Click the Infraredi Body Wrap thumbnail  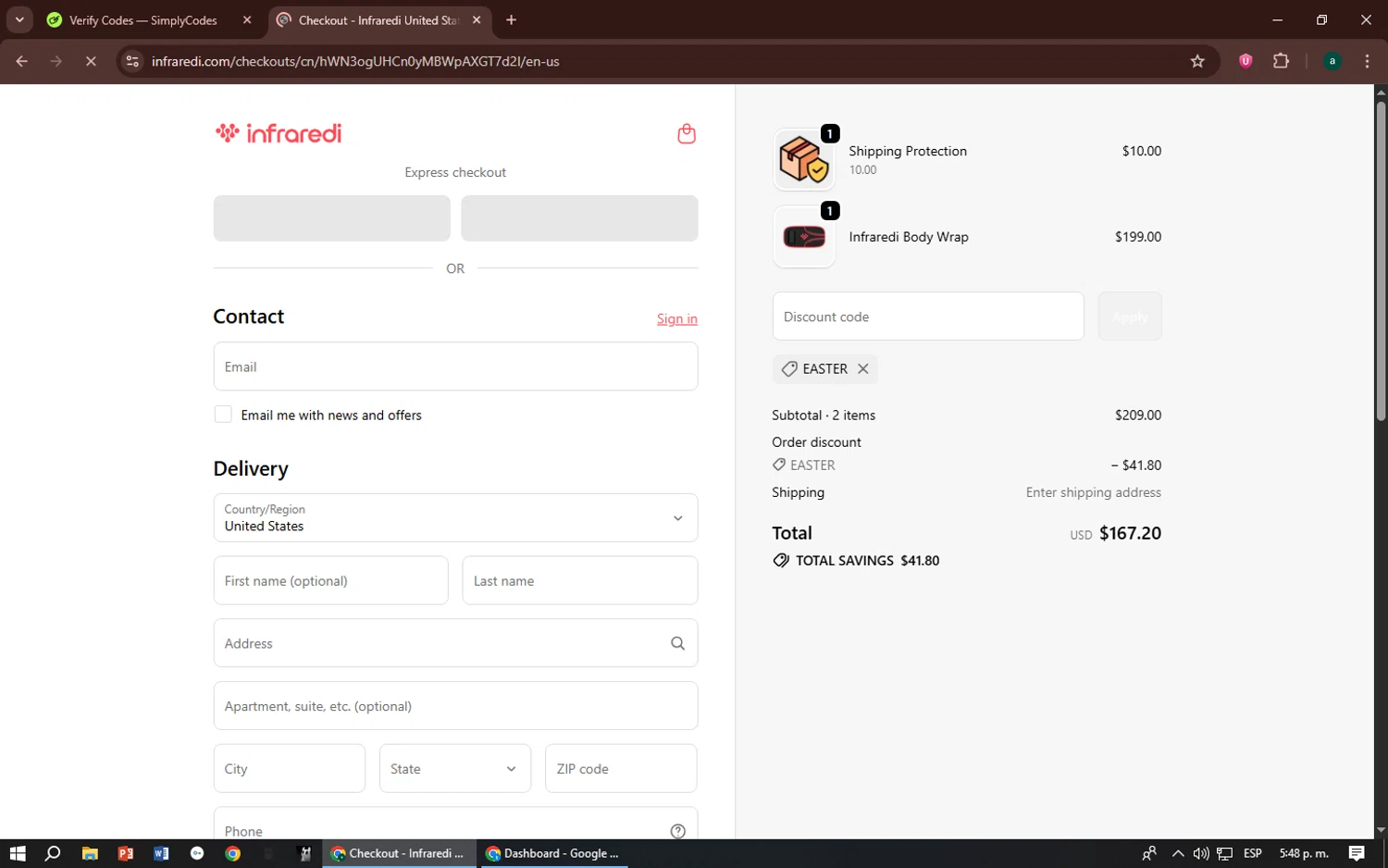[803, 237]
